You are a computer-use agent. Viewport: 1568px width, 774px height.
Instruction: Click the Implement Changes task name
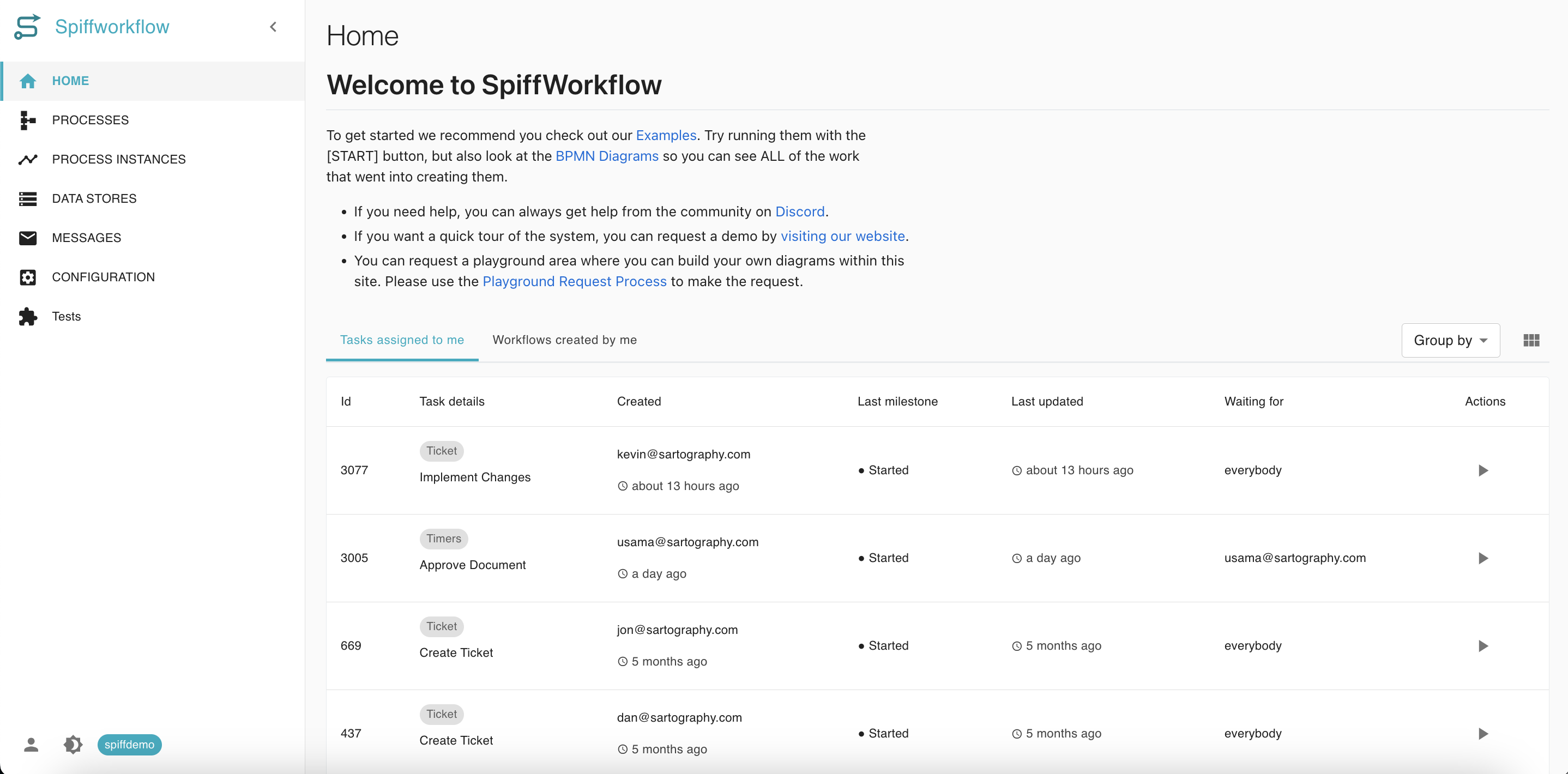click(x=475, y=477)
